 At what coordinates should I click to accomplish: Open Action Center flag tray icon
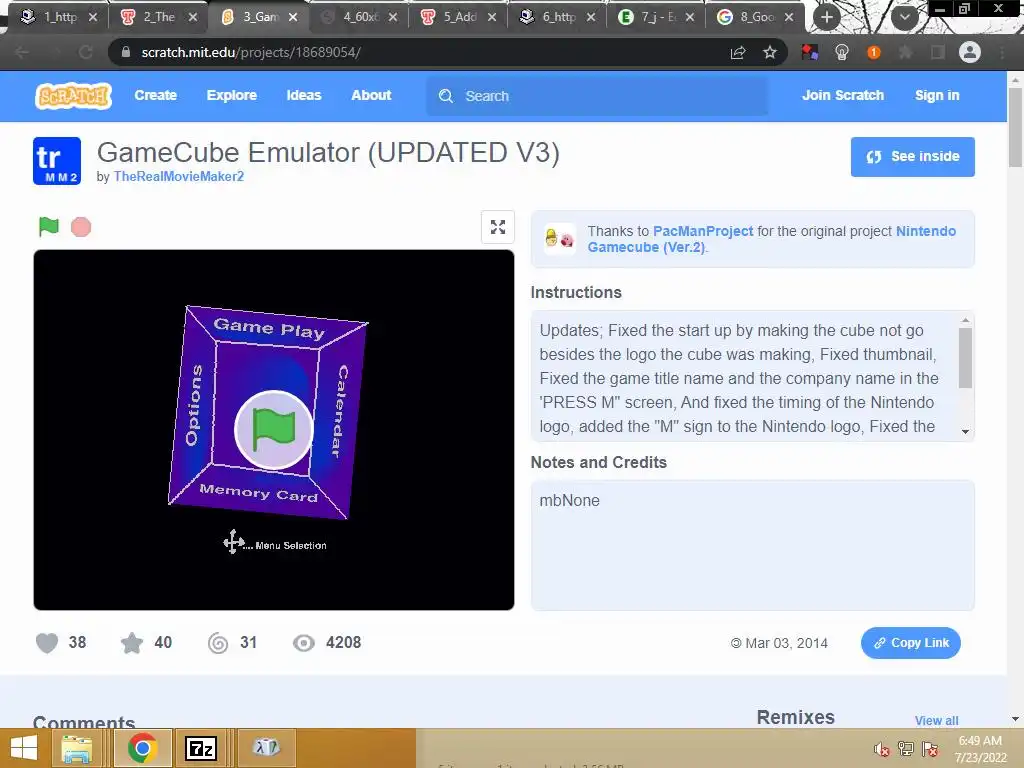(x=930, y=749)
